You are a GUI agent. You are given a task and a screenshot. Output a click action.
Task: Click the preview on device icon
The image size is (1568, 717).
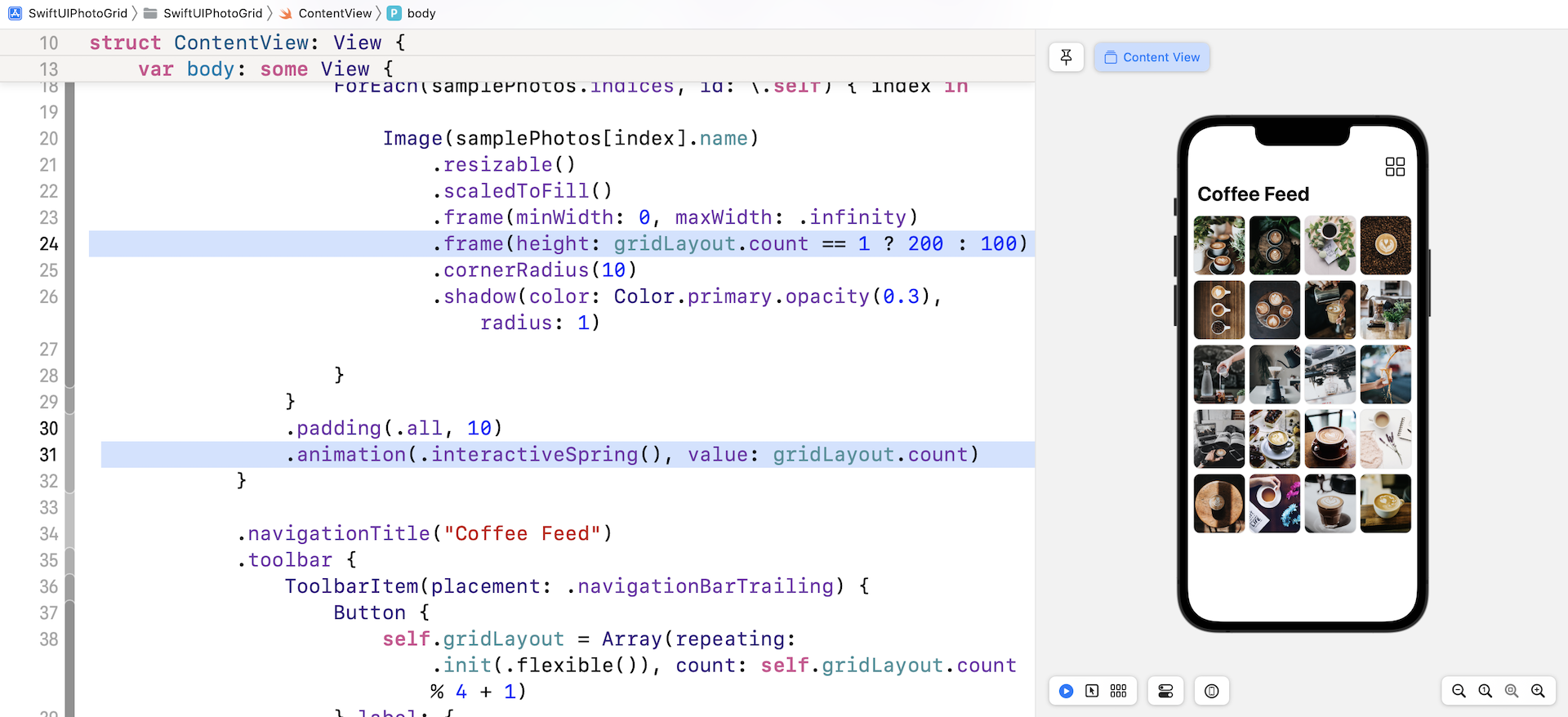pos(1212,691)
